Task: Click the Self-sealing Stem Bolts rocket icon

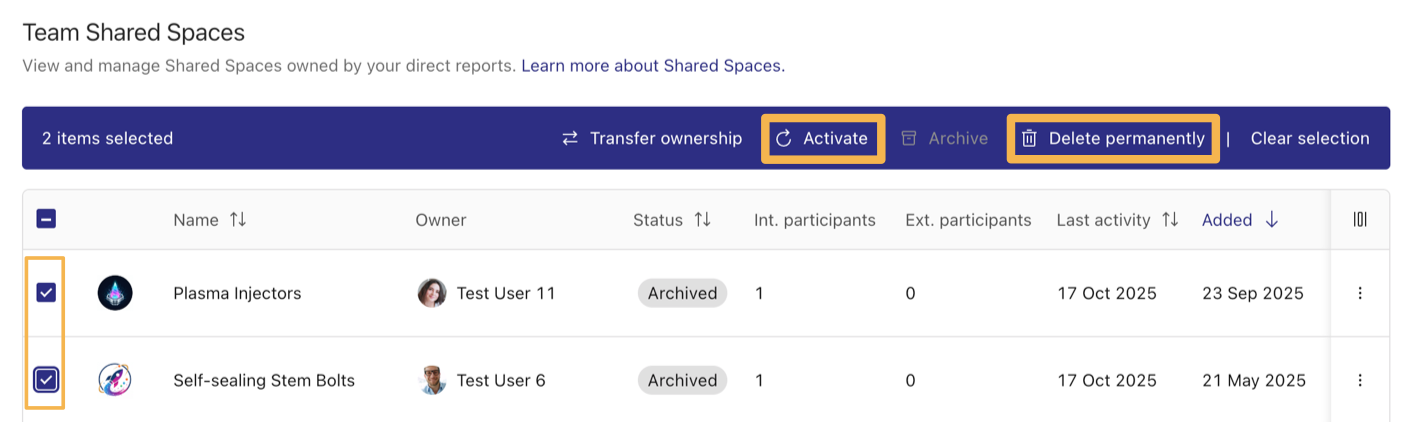Action: click(x=115, y=380)
